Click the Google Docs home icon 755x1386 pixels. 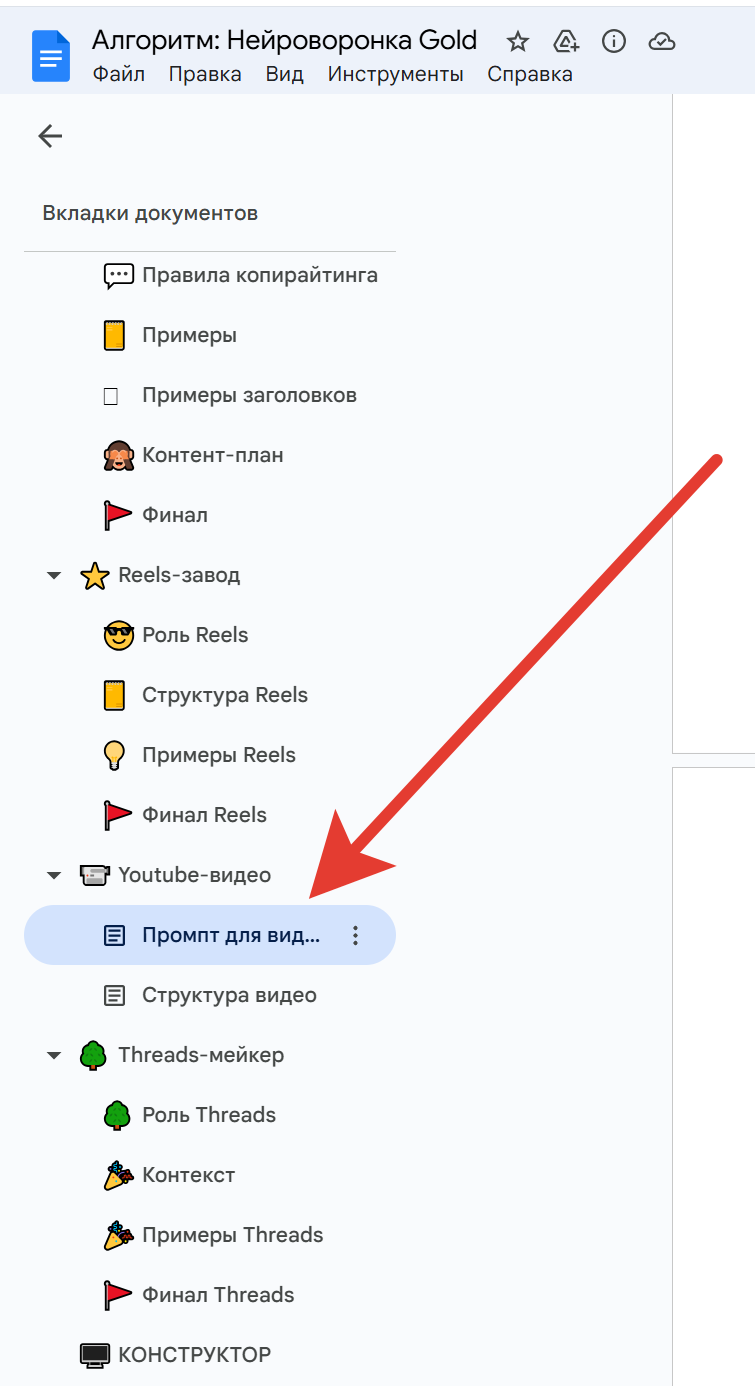click(51, 56)
